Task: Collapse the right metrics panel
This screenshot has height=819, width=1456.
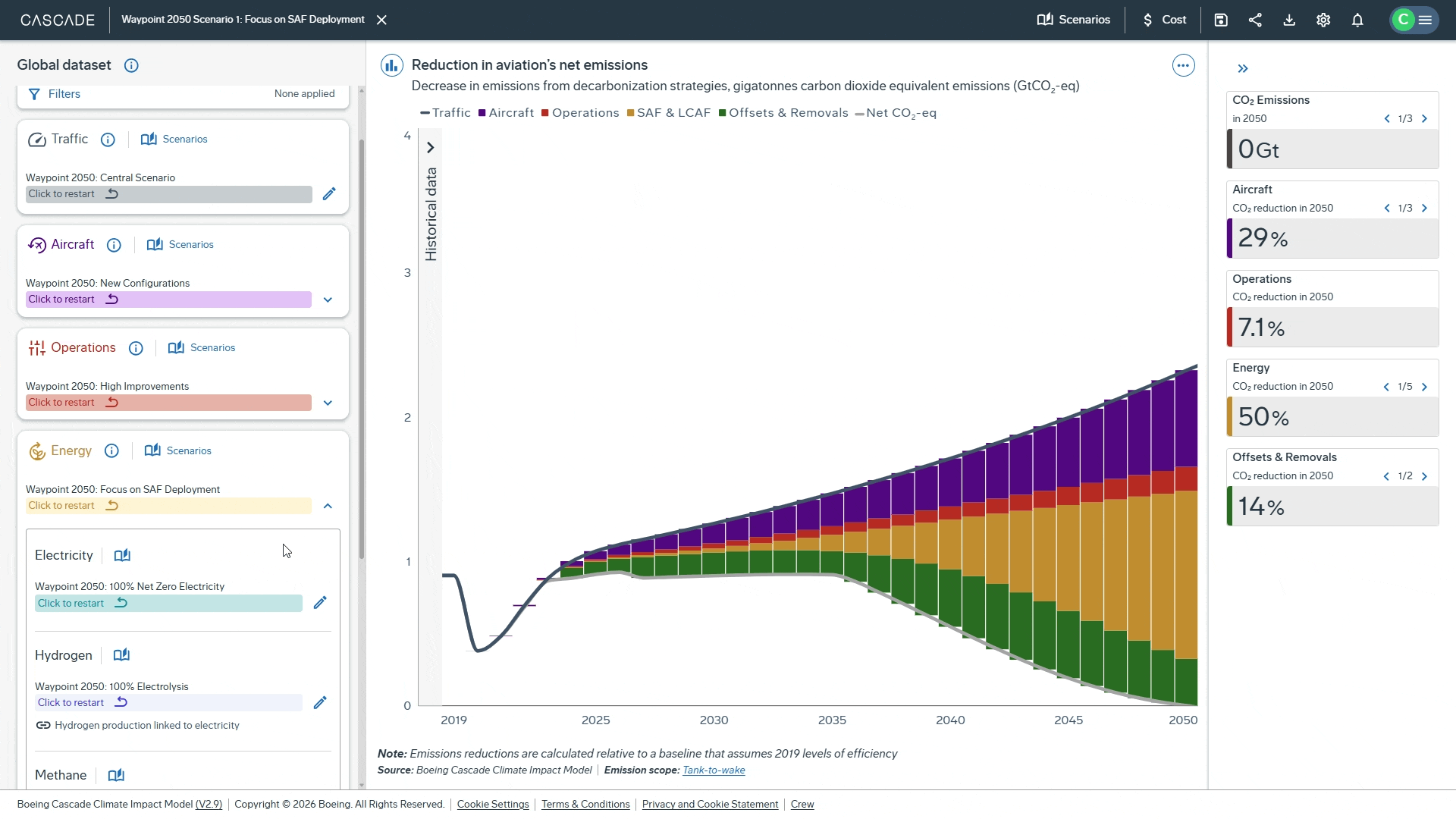Action: click(1243, 69)
